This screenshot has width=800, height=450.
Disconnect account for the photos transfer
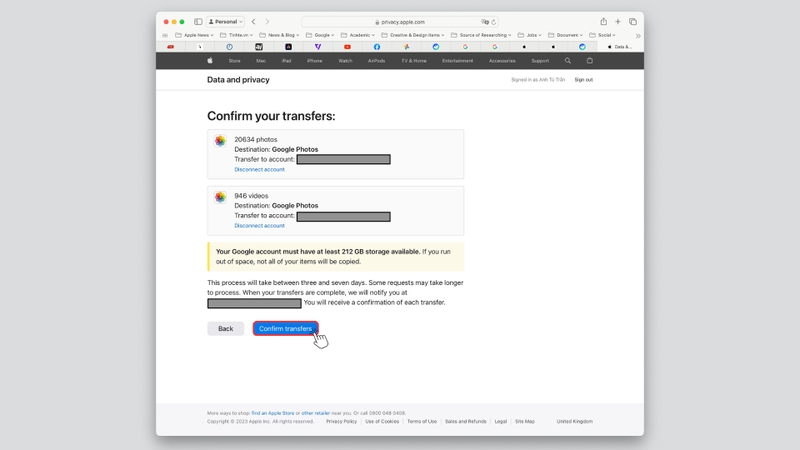pos(259,169)
